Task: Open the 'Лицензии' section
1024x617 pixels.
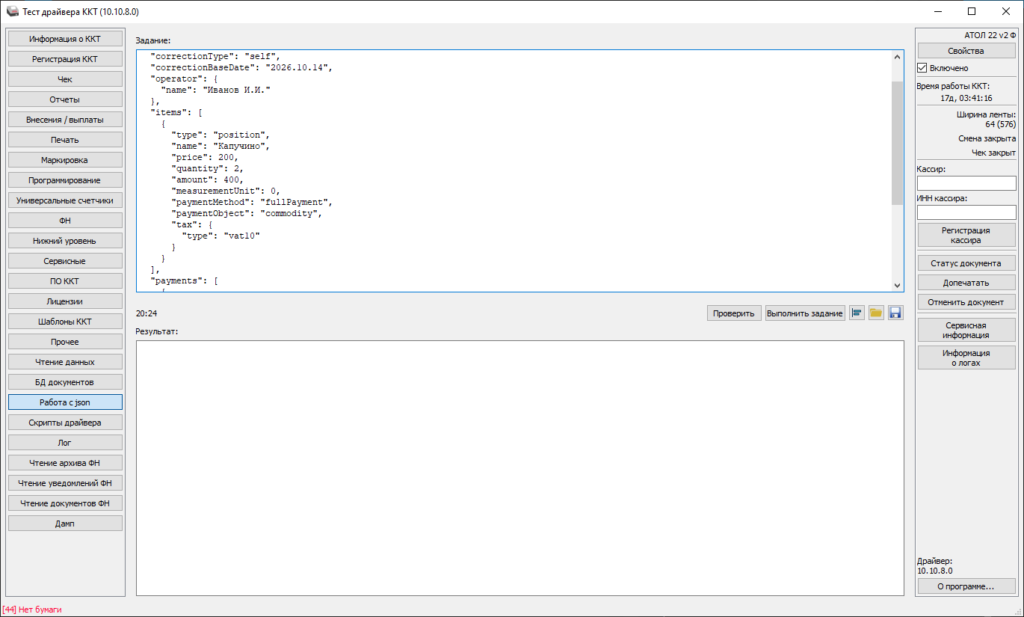Action: click(65, 302)
